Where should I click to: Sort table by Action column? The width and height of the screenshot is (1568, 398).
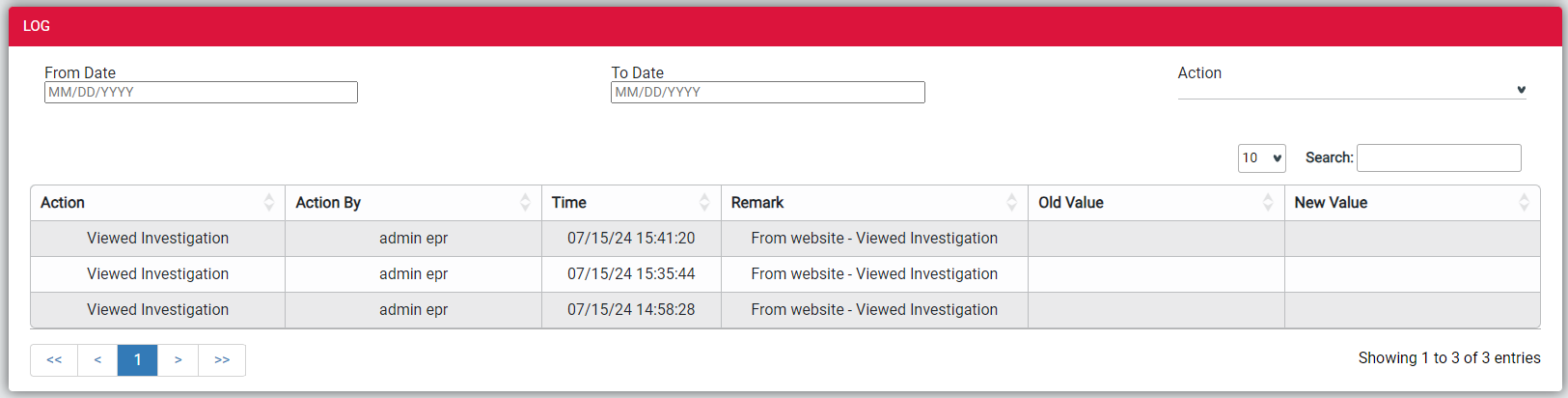[x=157, y=203]
